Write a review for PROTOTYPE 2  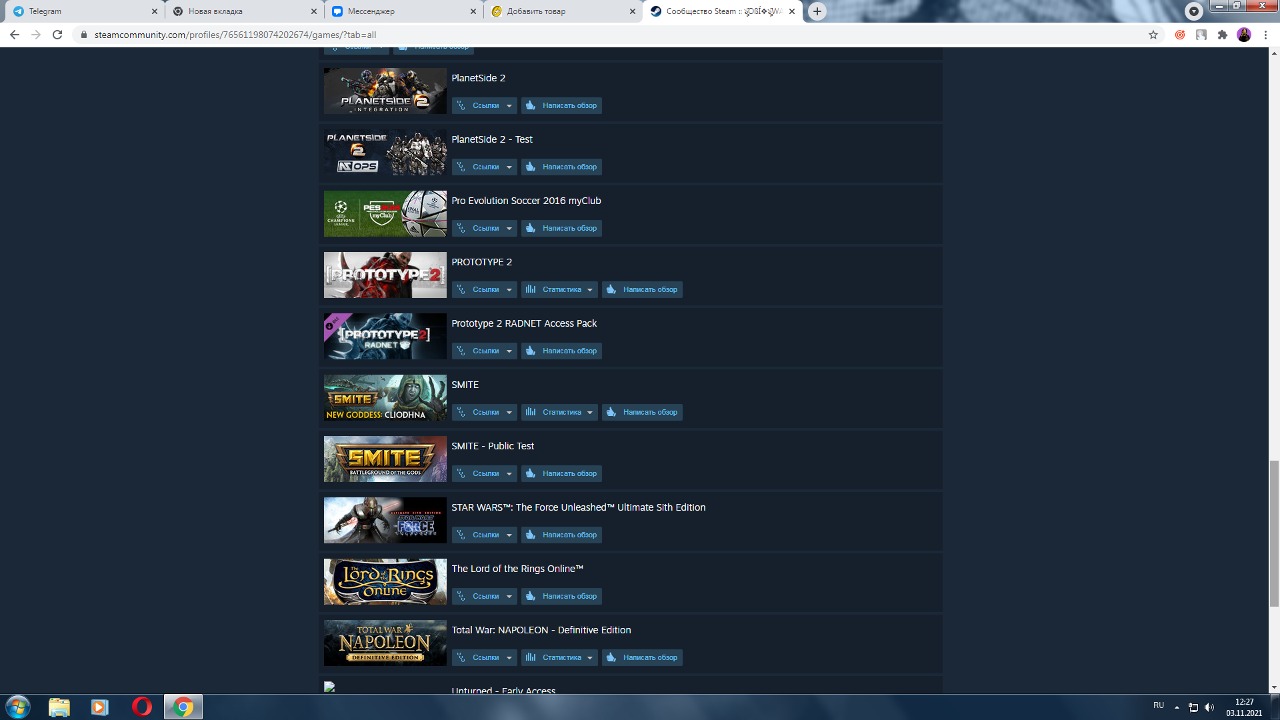[x=642, y=289]
